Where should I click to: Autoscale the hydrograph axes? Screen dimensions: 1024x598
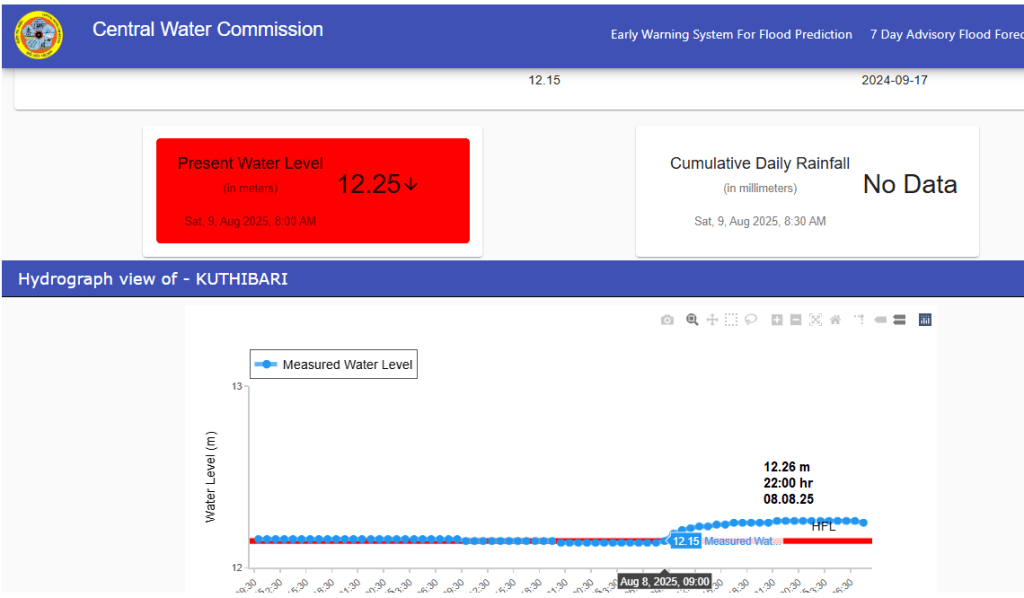tap(815, 320)
